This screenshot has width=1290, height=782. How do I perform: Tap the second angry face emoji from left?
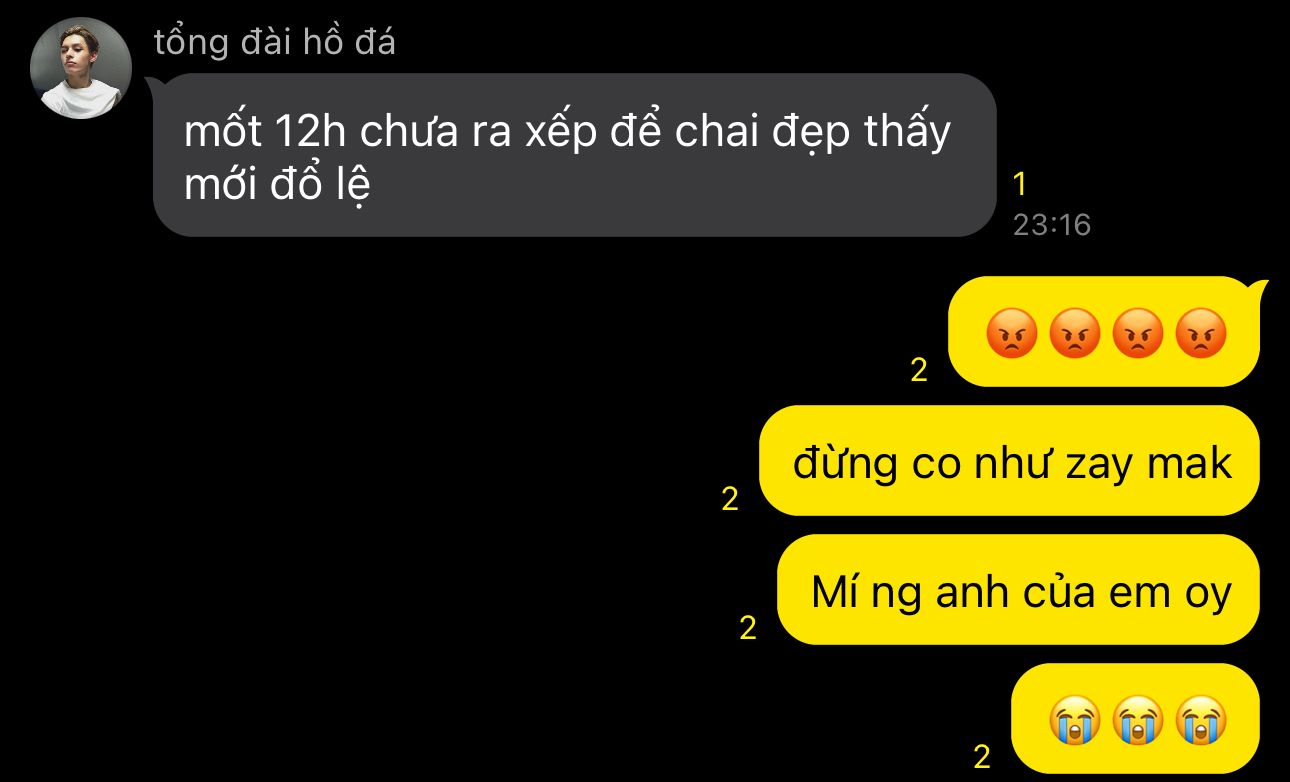click(1074, 334)
